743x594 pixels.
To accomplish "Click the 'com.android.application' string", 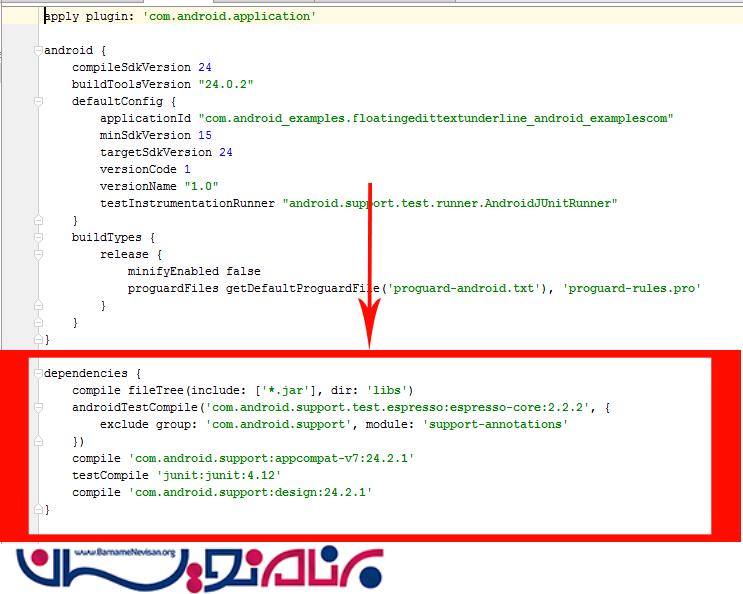I will click(x=229, y=17).
